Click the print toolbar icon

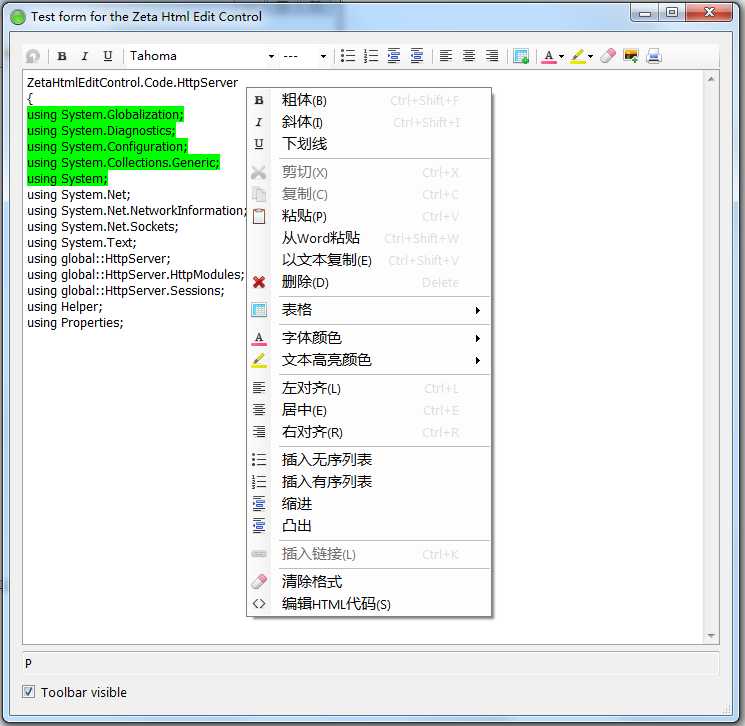click(654, 56)
